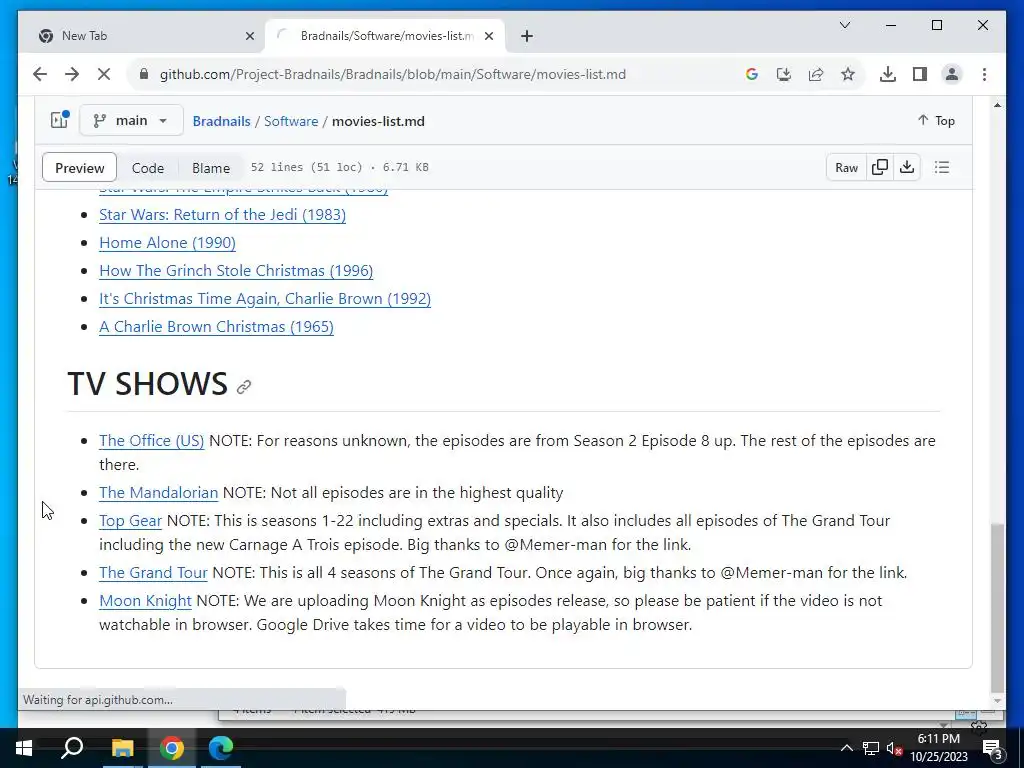
Task: Toggle Chrome side panel icon
Action: tap(920, 74)
